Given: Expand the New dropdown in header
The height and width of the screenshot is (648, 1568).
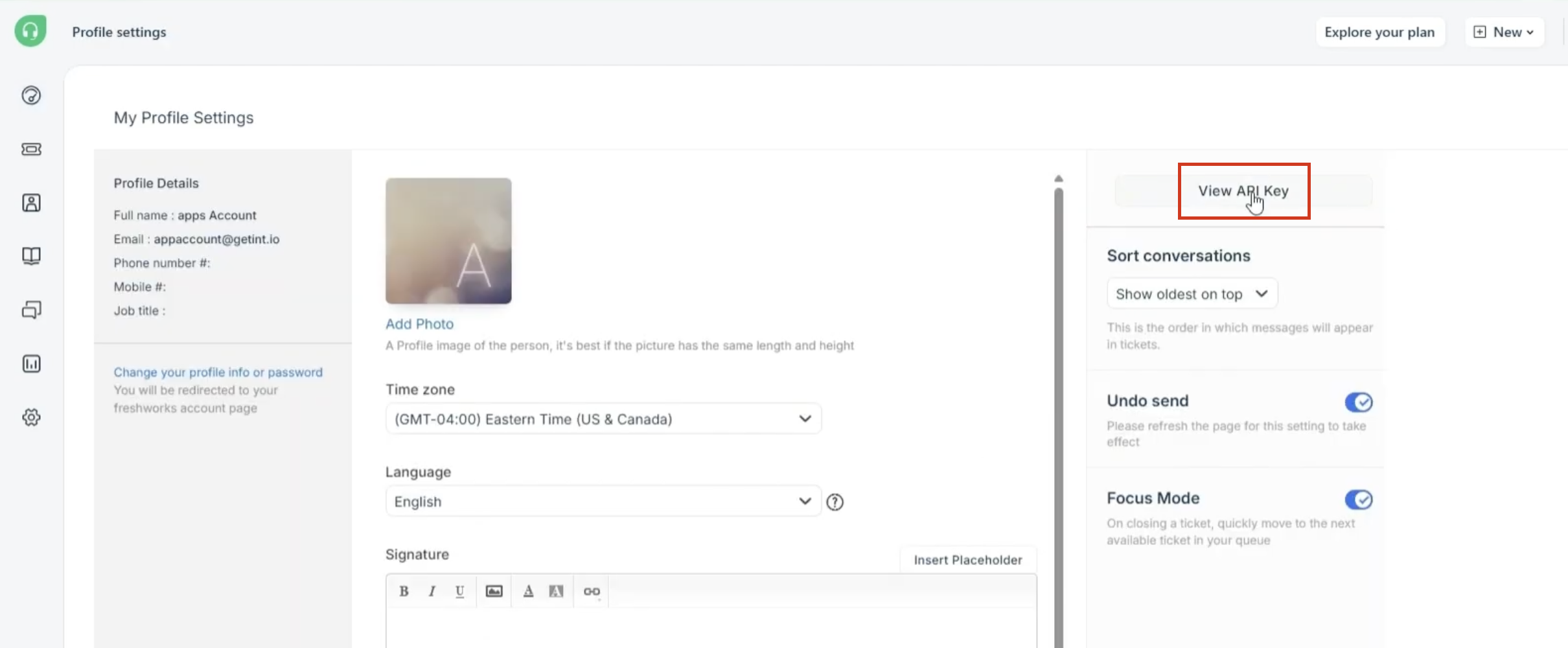Looking at the screenshot, I should pos(1505,32).
